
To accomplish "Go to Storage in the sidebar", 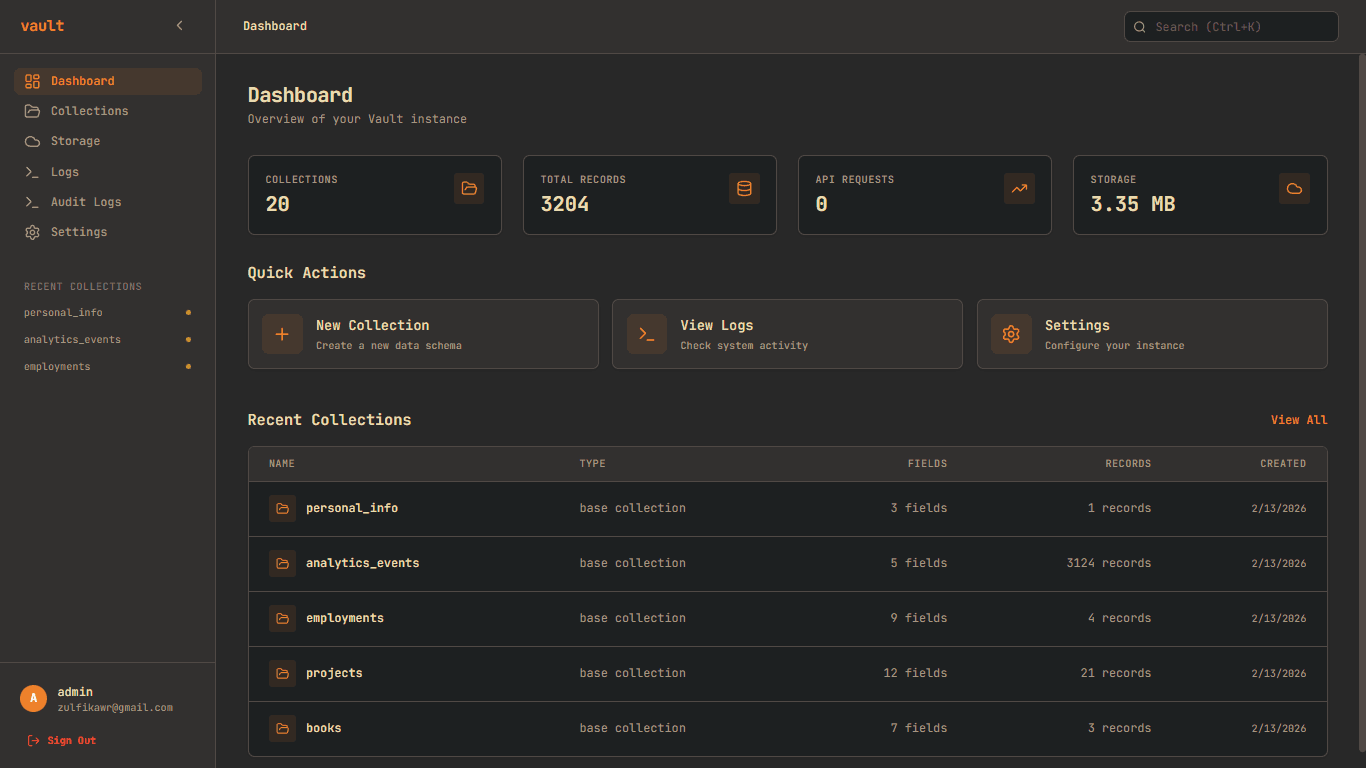I will click(x=108, y=141).
